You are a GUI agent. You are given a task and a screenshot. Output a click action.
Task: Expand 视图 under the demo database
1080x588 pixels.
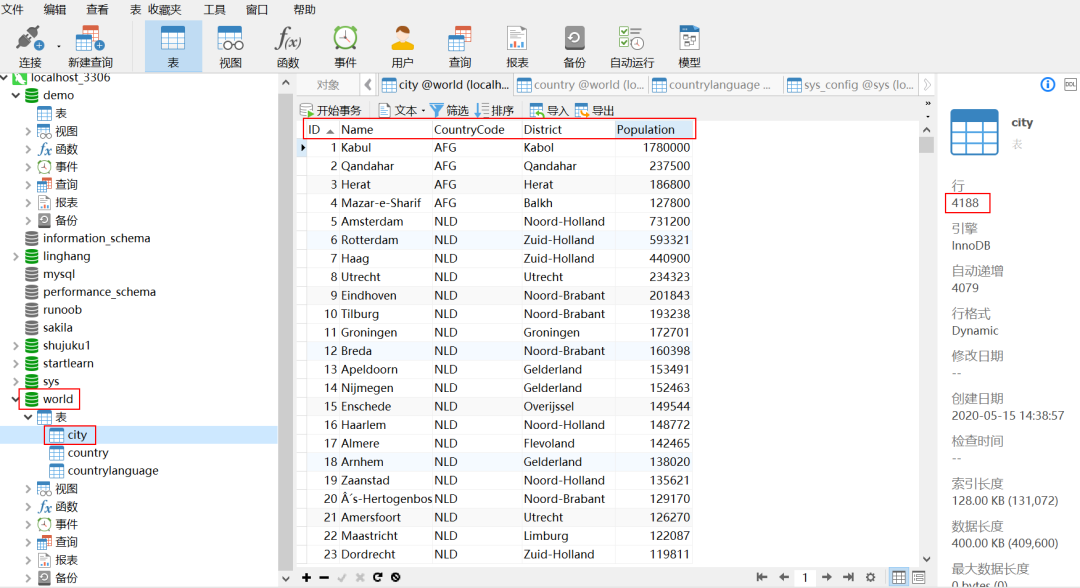[28, 131]
